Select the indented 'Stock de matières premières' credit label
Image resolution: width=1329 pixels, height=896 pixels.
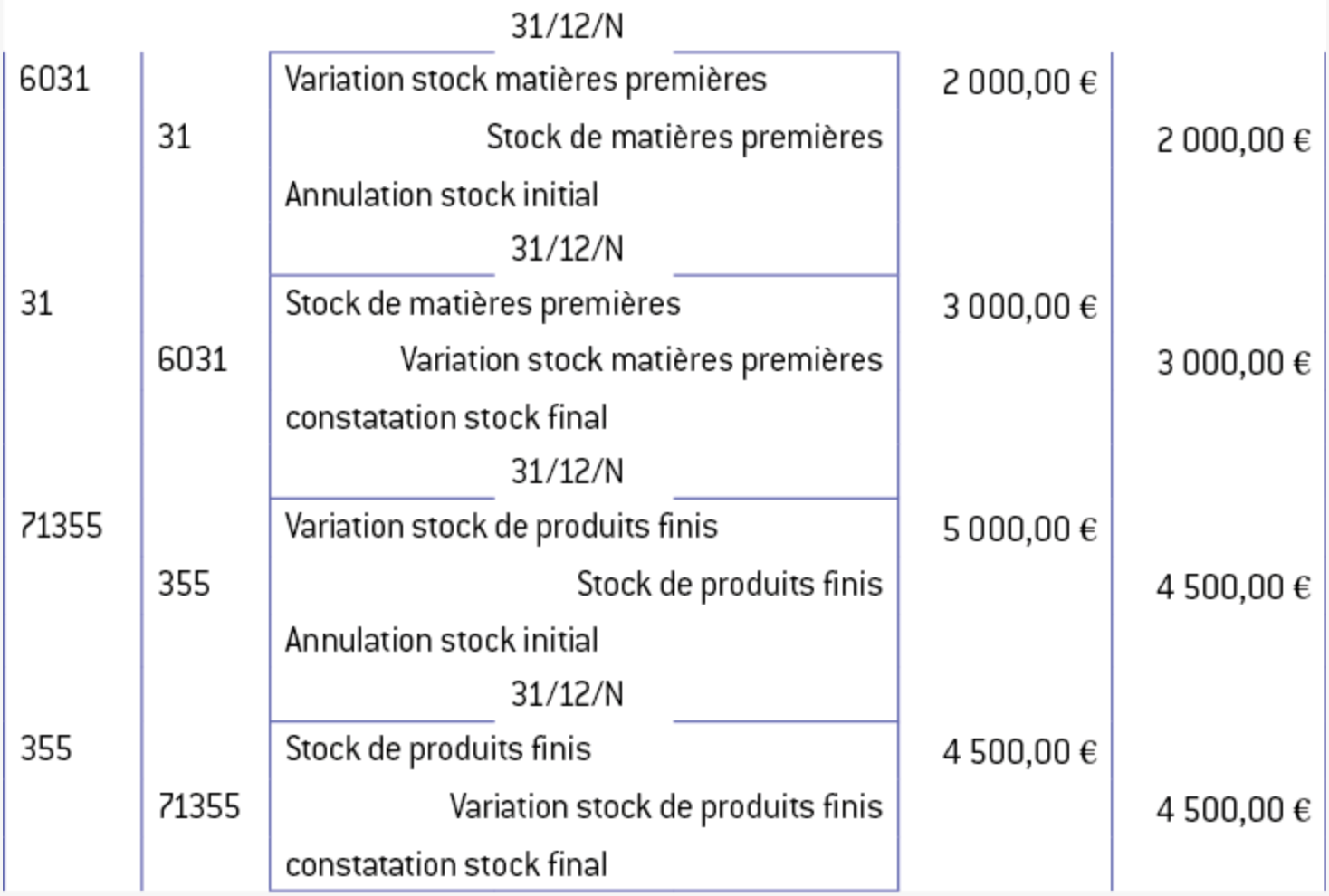click(x=684, y=138)
